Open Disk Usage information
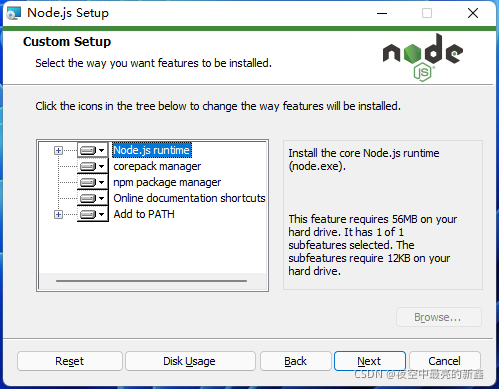 click(x=190, y=361)
